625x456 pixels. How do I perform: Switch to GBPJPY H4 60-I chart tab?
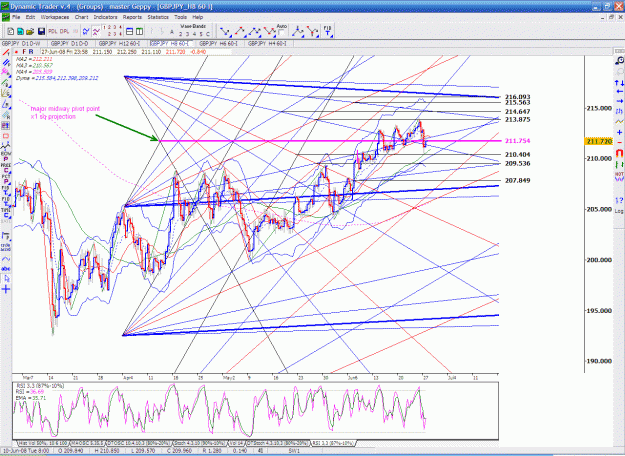(267, 43)
